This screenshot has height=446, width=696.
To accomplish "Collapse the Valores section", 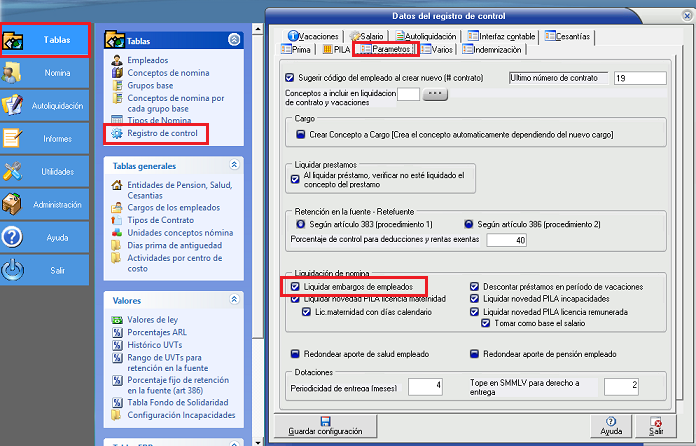I will point(234,299).
